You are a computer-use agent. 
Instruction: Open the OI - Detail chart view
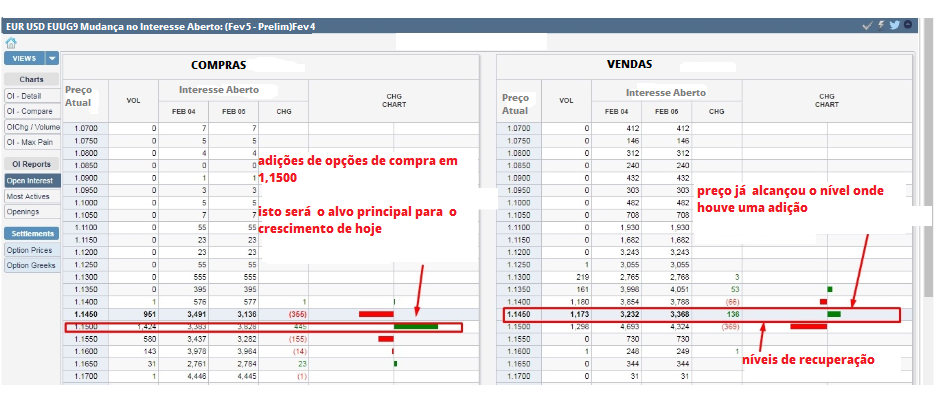32,96
